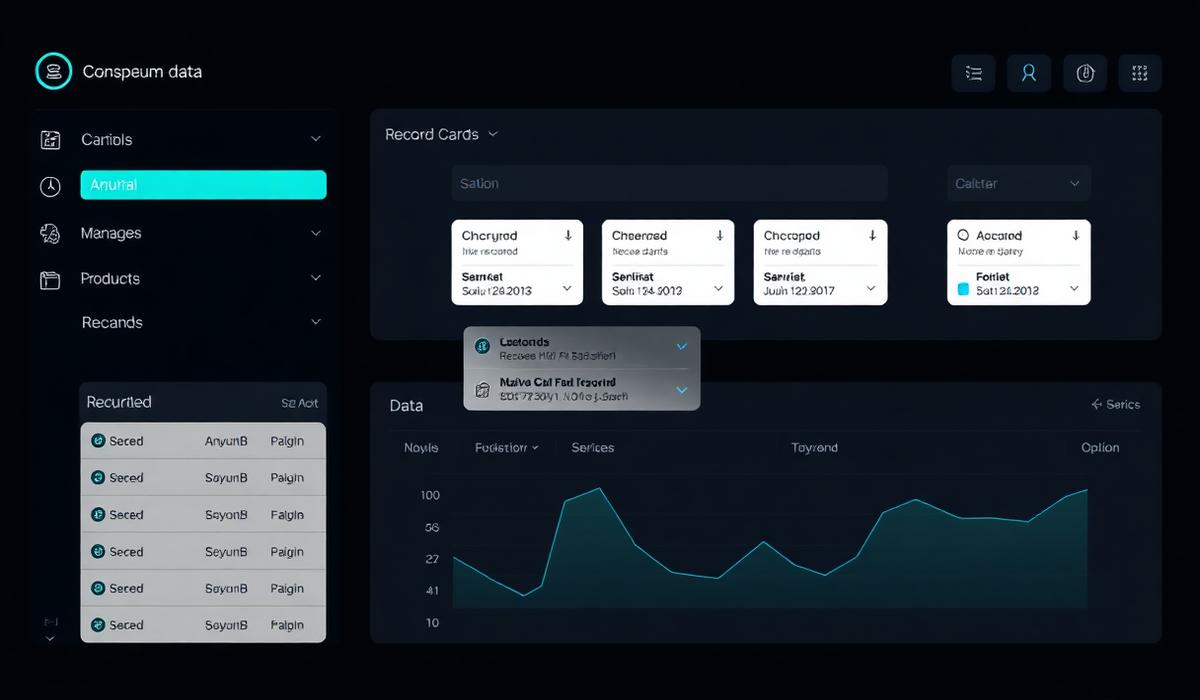The width and height of the screenshot is (1200, 700).
Task: Open the Calater dropdown
Action: point(1018,183)
